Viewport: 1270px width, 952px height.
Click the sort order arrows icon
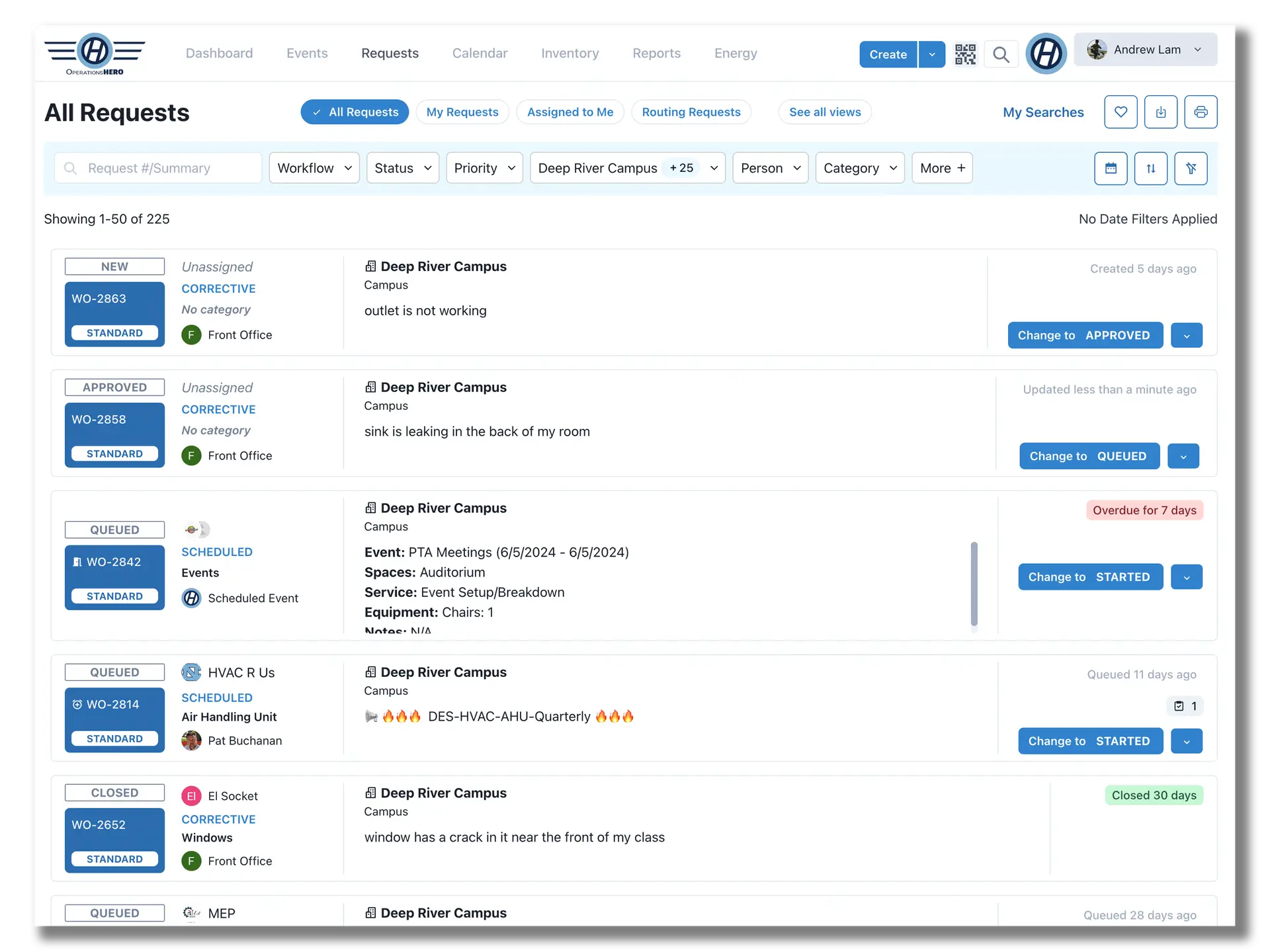pos(1151,169)
